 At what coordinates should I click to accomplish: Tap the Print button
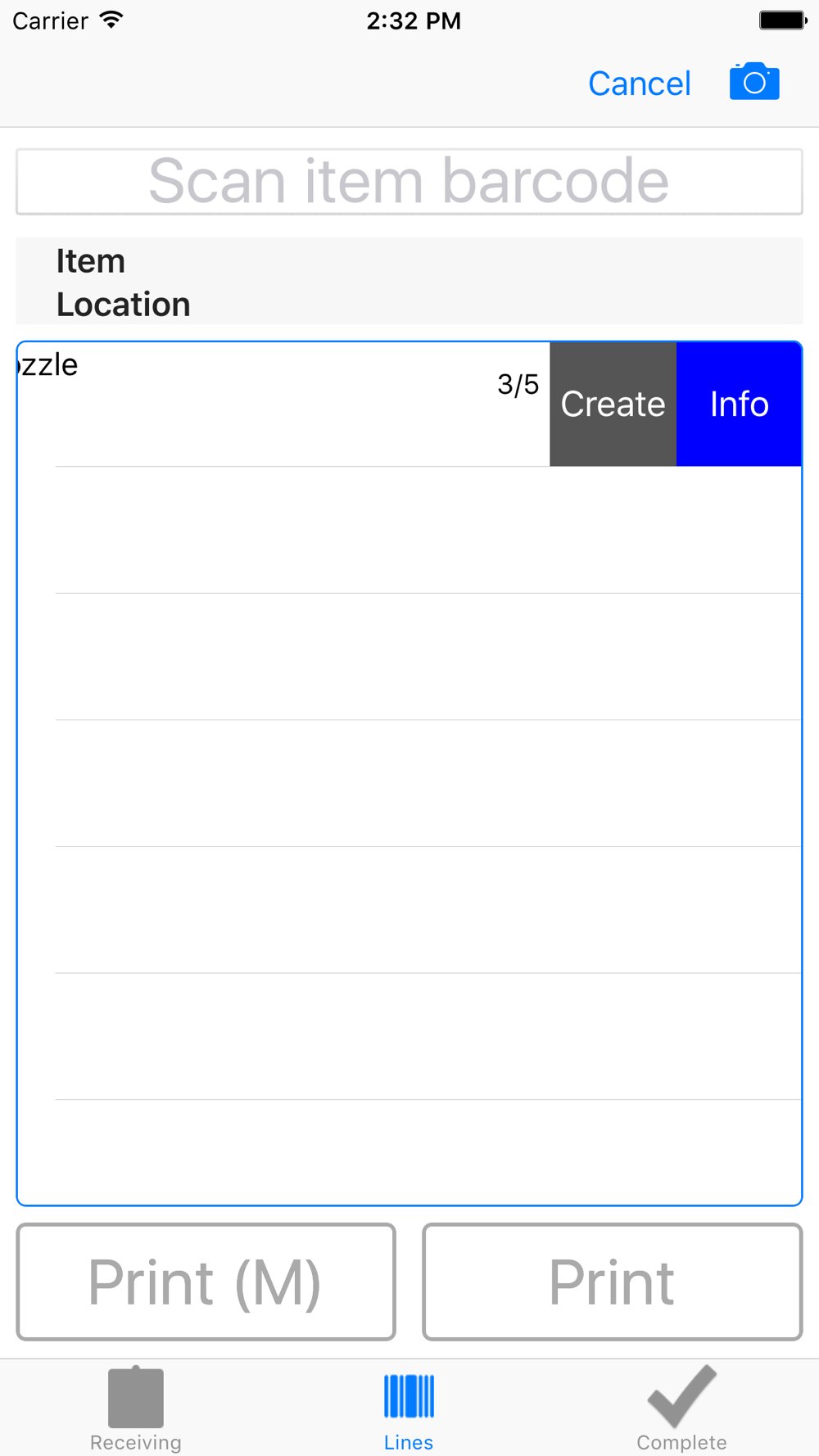pos(613,1282)
